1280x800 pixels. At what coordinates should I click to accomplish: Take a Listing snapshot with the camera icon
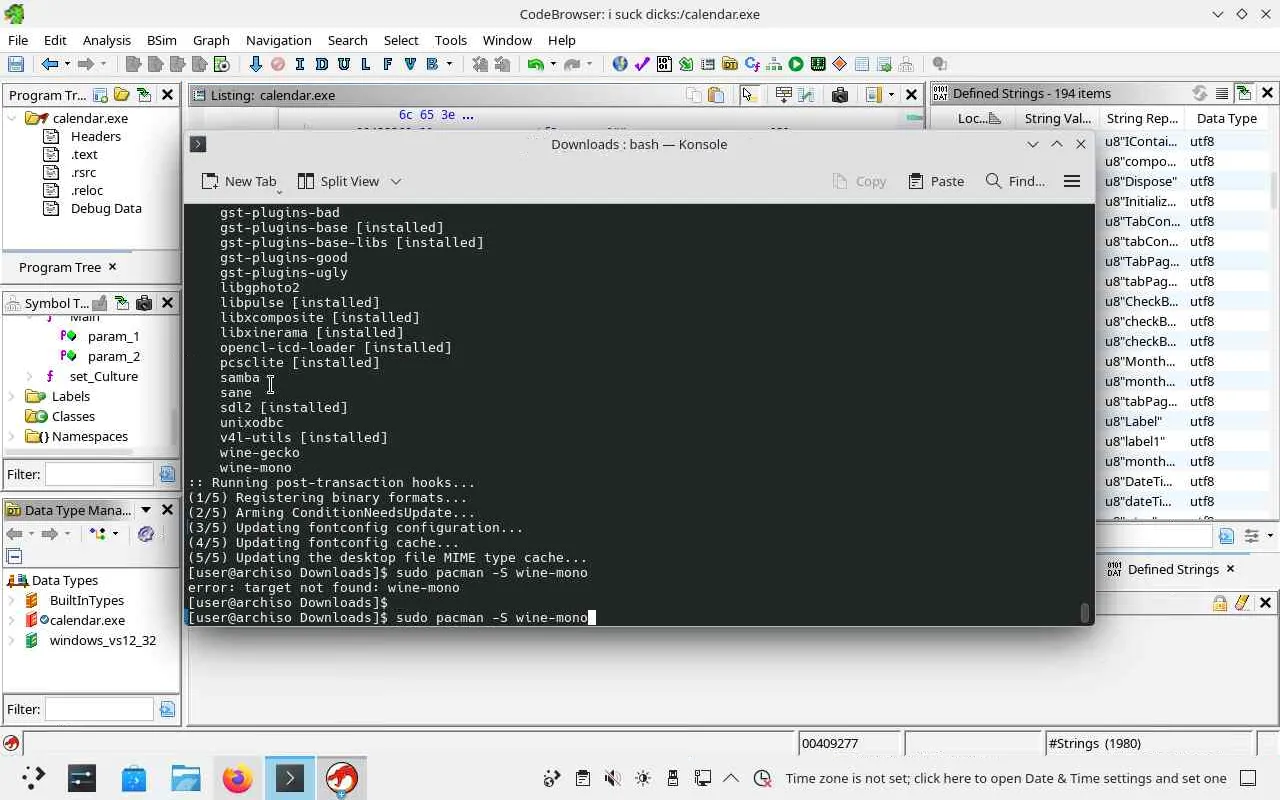840,95
